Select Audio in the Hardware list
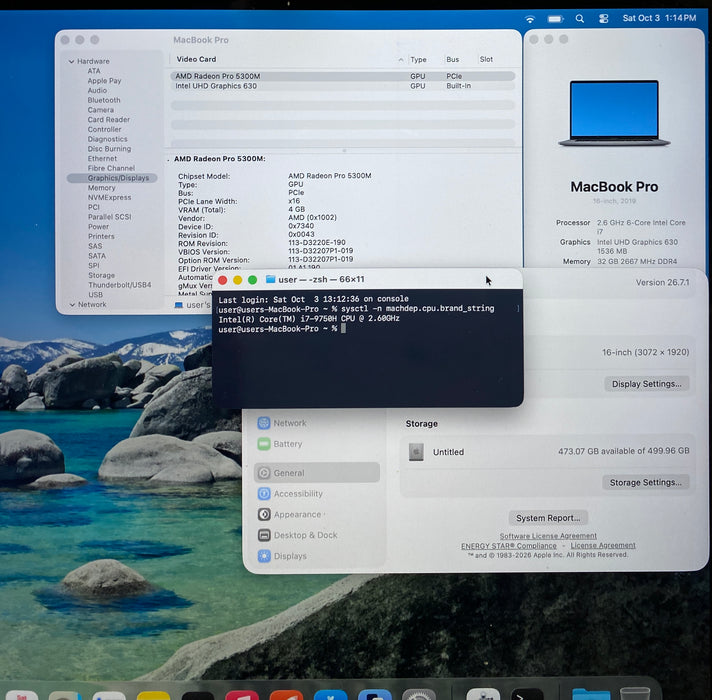Screen dimensions: 712x700 point(97,90)
